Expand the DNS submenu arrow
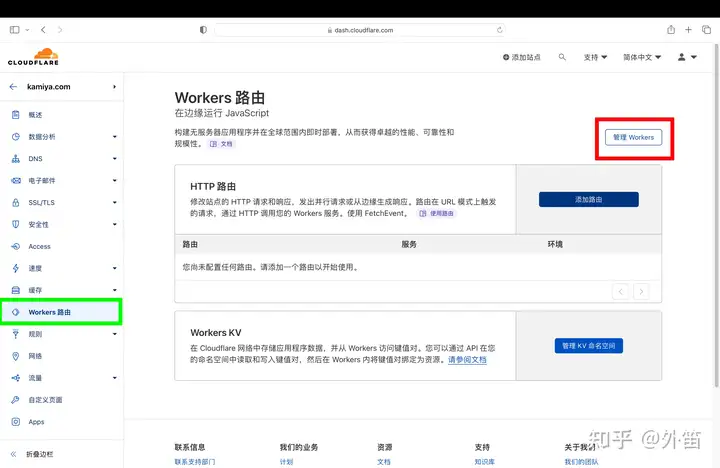720x468 pixels. (x=114, y=159)
